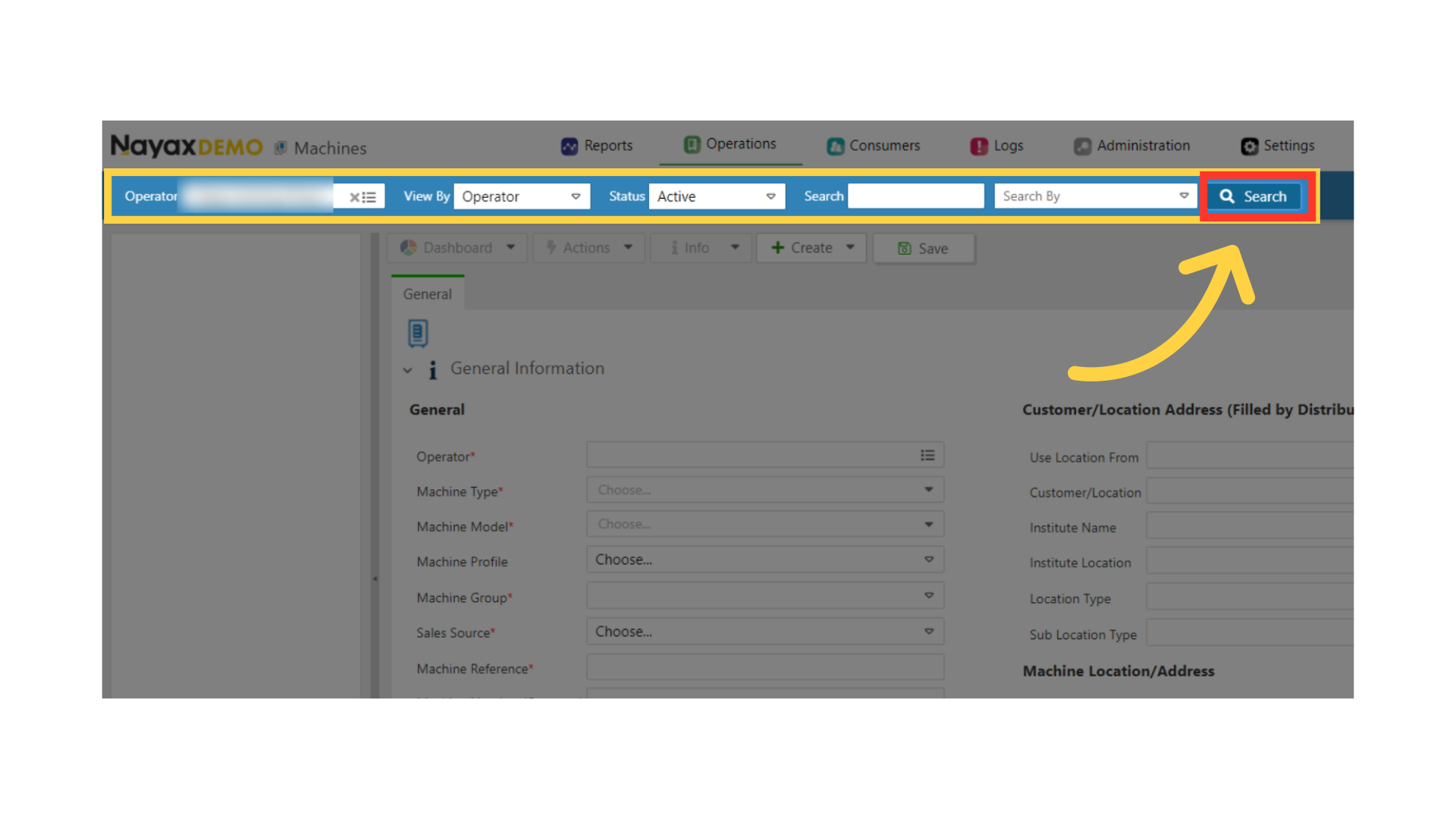Click the Use Location From field

point(1250,456)
